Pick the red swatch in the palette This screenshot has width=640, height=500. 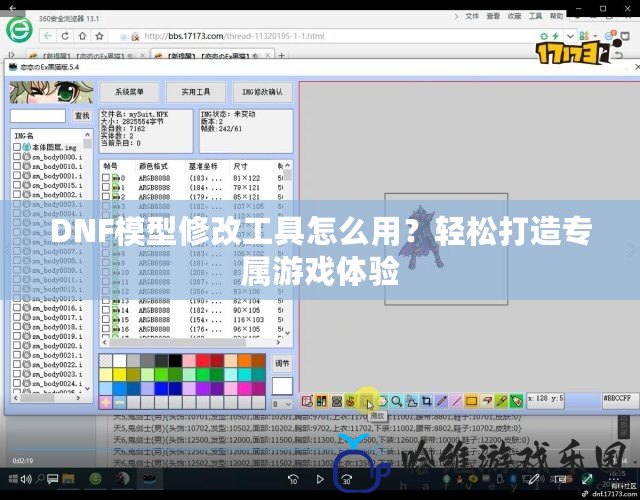coord(203,361)
